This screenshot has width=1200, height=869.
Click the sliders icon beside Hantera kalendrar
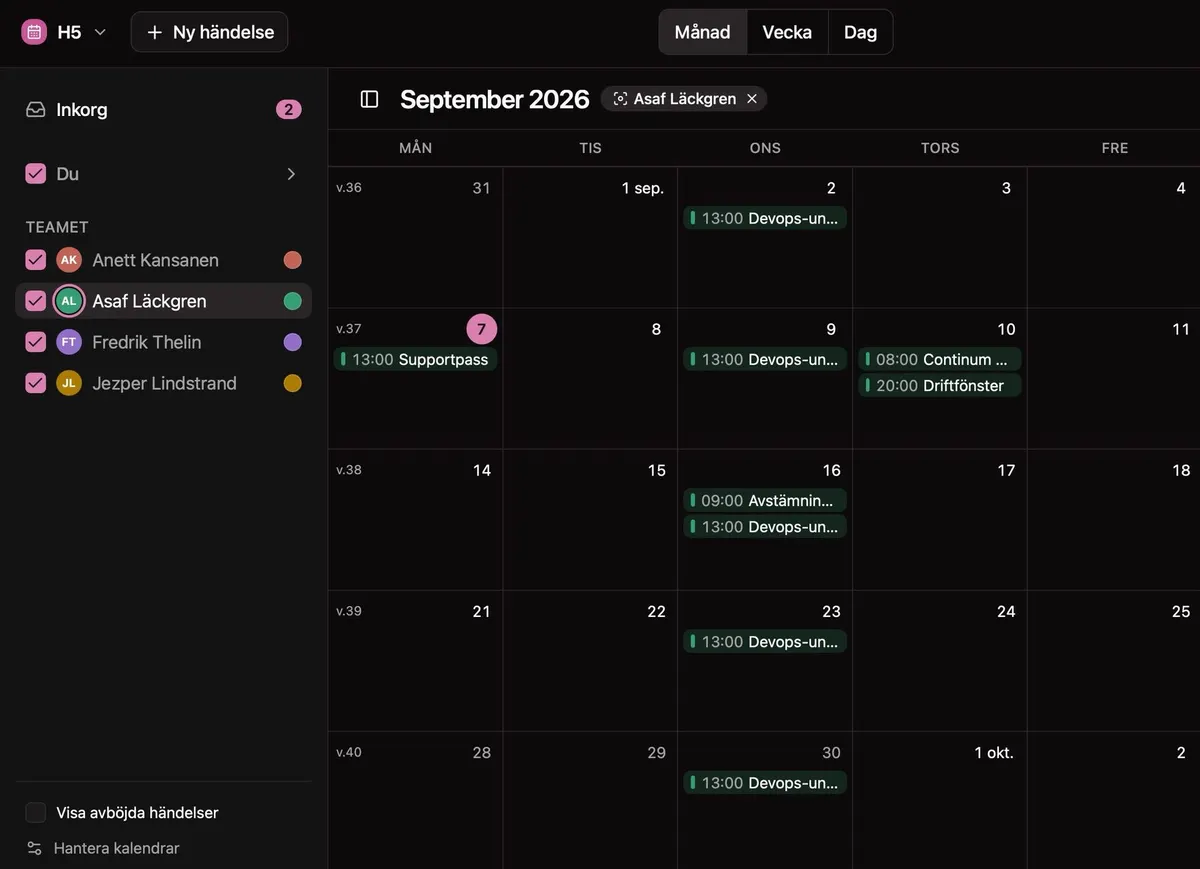34,848
